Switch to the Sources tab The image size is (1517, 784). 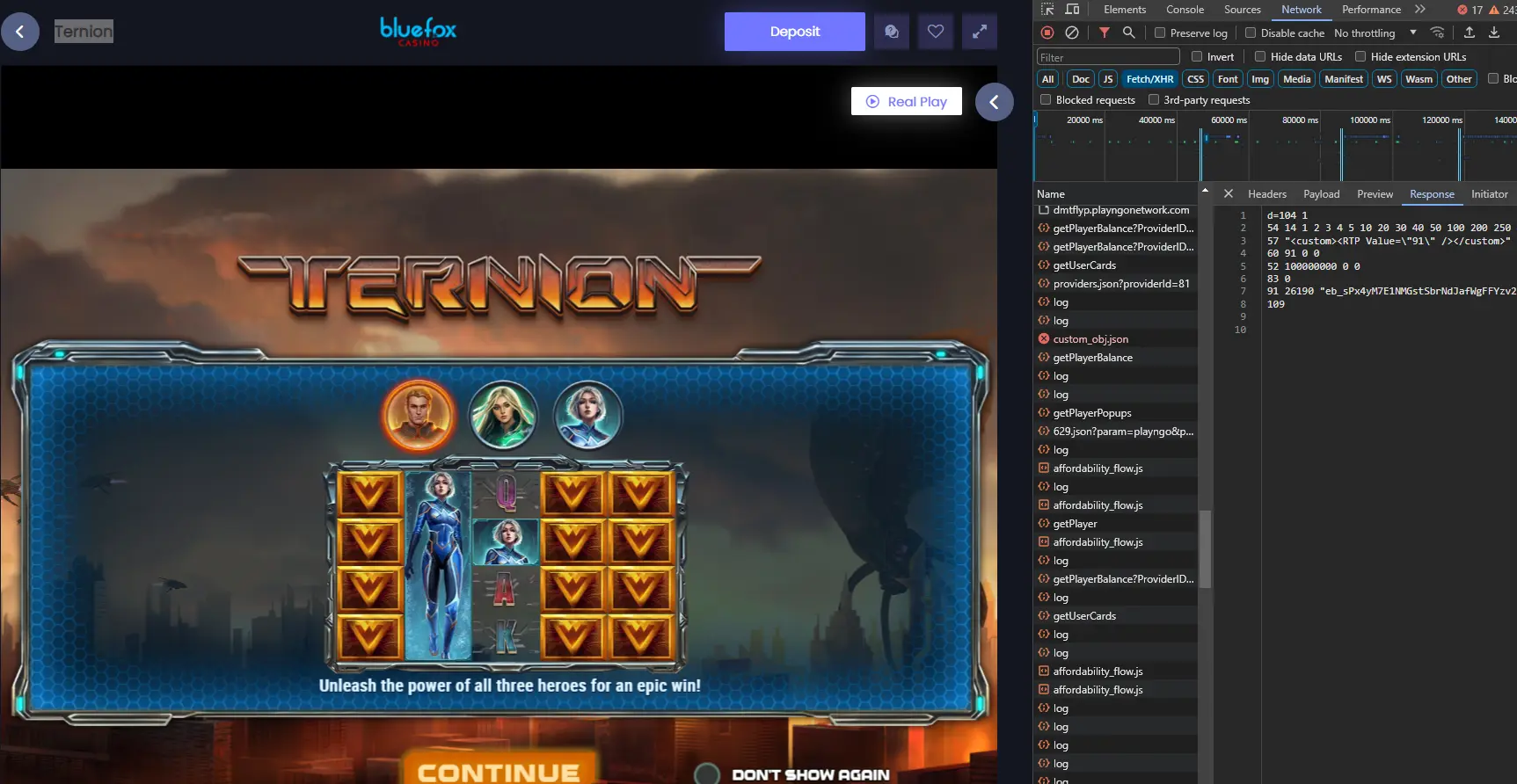click(x=1243, y=10)
